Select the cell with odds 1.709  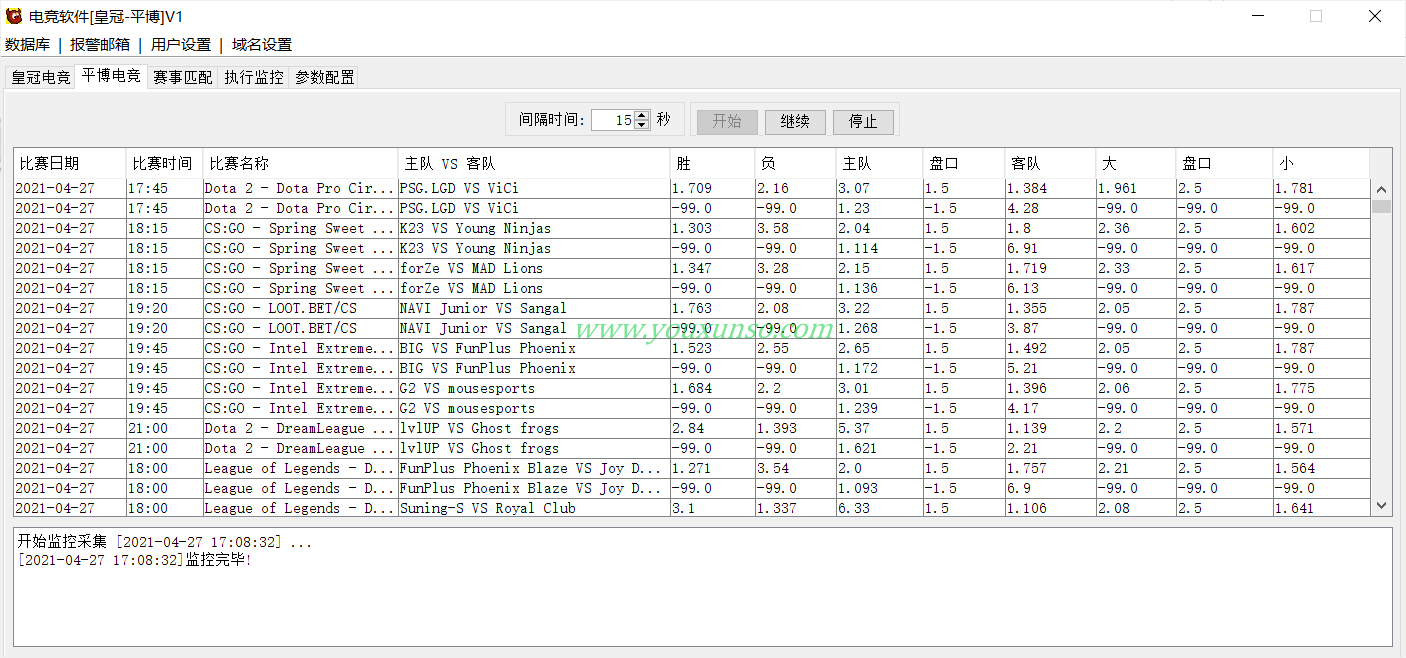712,188
